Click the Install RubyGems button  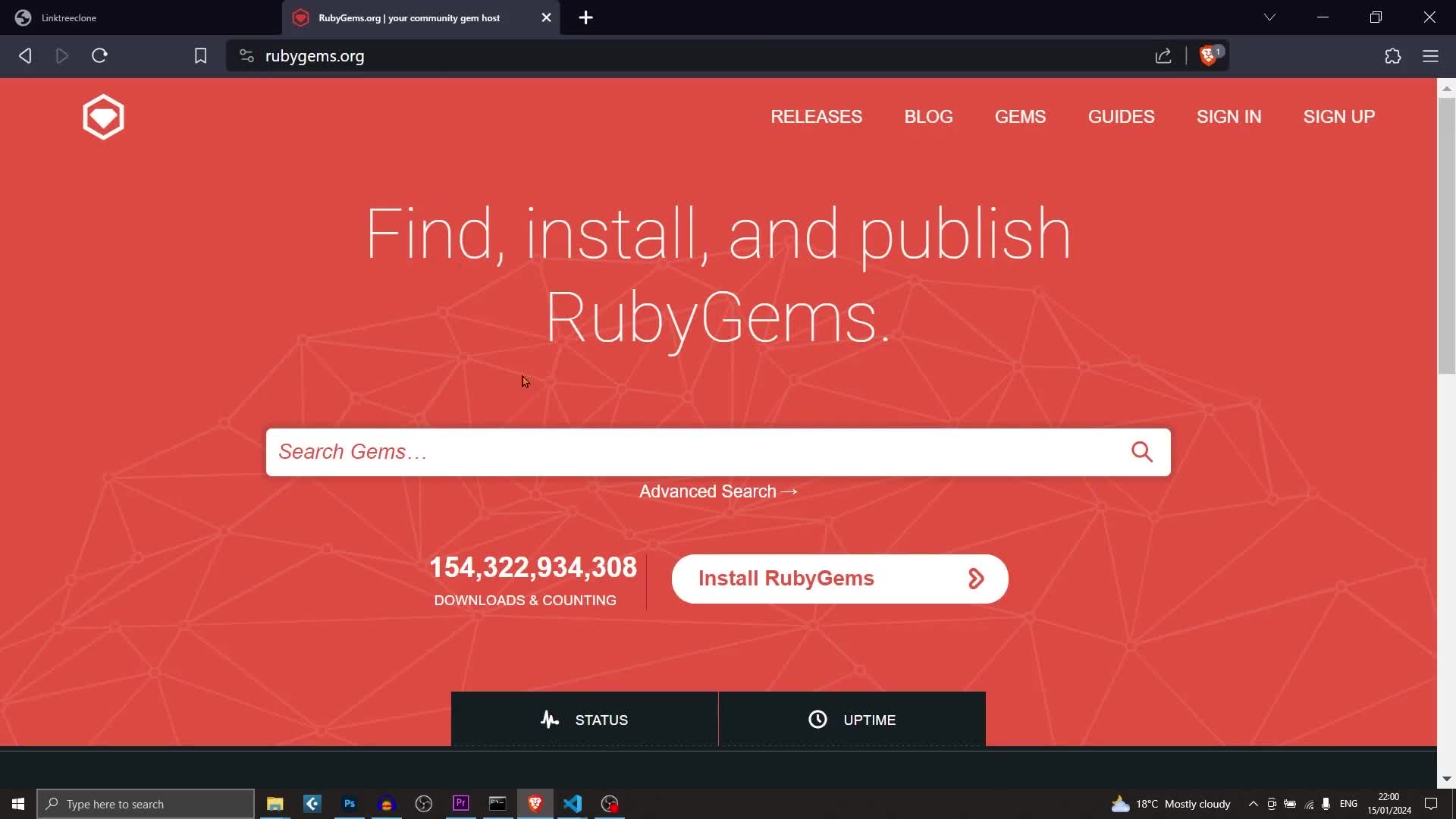[839, 579]
